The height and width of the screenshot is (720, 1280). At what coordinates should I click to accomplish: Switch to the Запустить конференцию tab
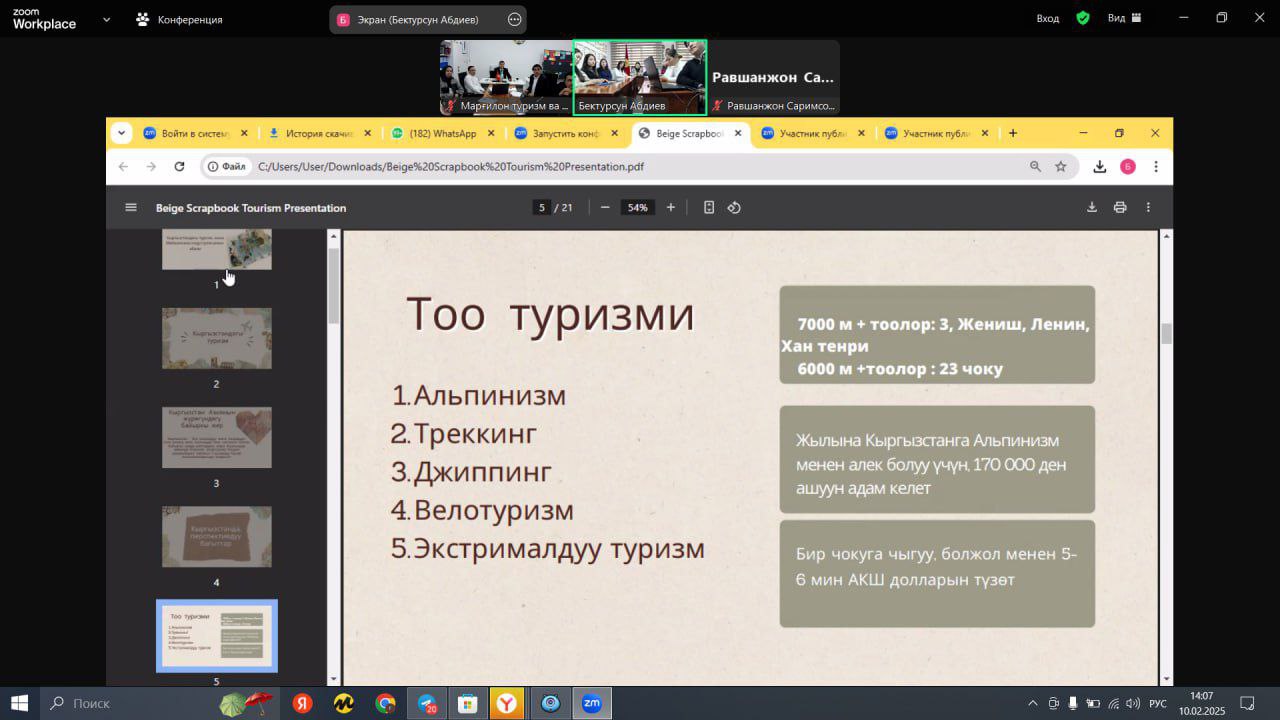[565, 133]
